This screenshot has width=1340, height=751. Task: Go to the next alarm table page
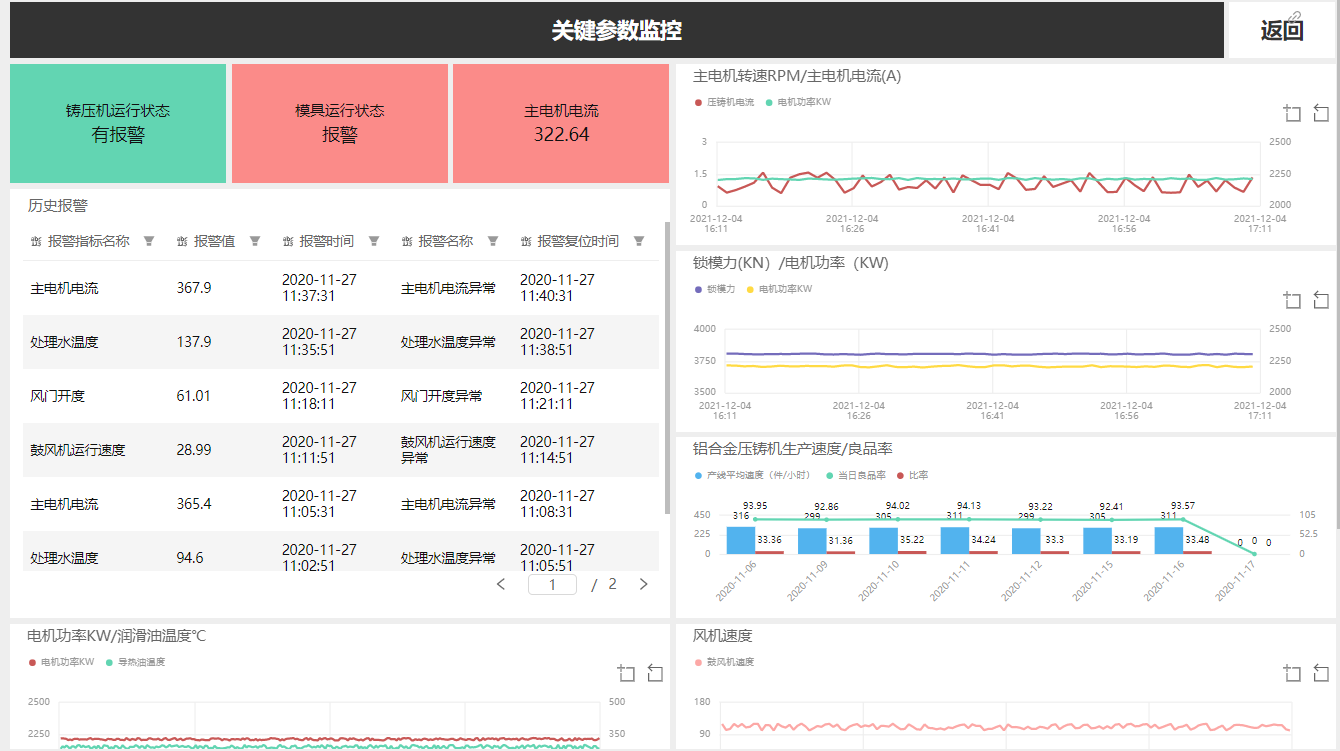(643, 584)
